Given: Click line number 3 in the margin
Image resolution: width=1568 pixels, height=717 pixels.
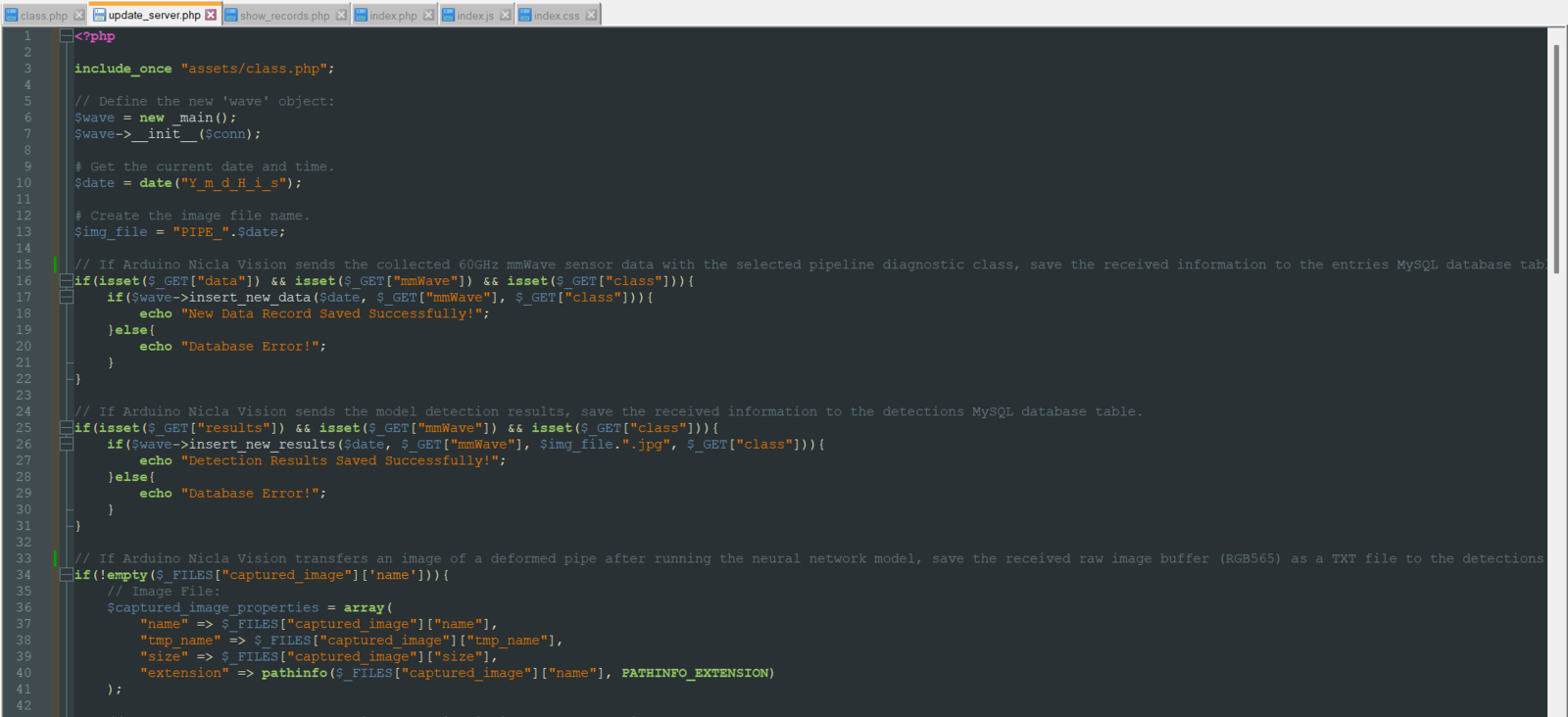Looking at the screenshot, I should pyautogui.click(x=27, y=69).
